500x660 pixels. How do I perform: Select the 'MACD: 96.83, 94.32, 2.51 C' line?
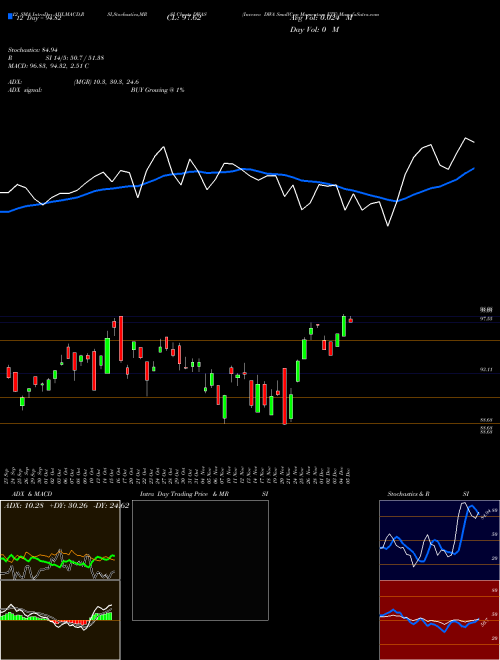click(x=48, y=66)
